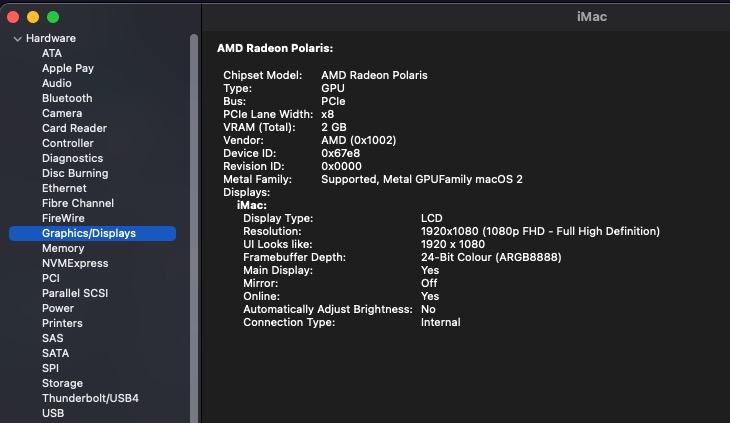Open the Memory section
730x423 pixels.
pyautogui.click(x=63, y=248)
